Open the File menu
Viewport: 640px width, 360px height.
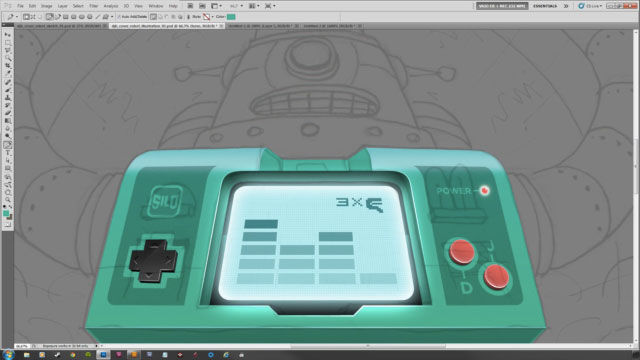pos(20,6)
